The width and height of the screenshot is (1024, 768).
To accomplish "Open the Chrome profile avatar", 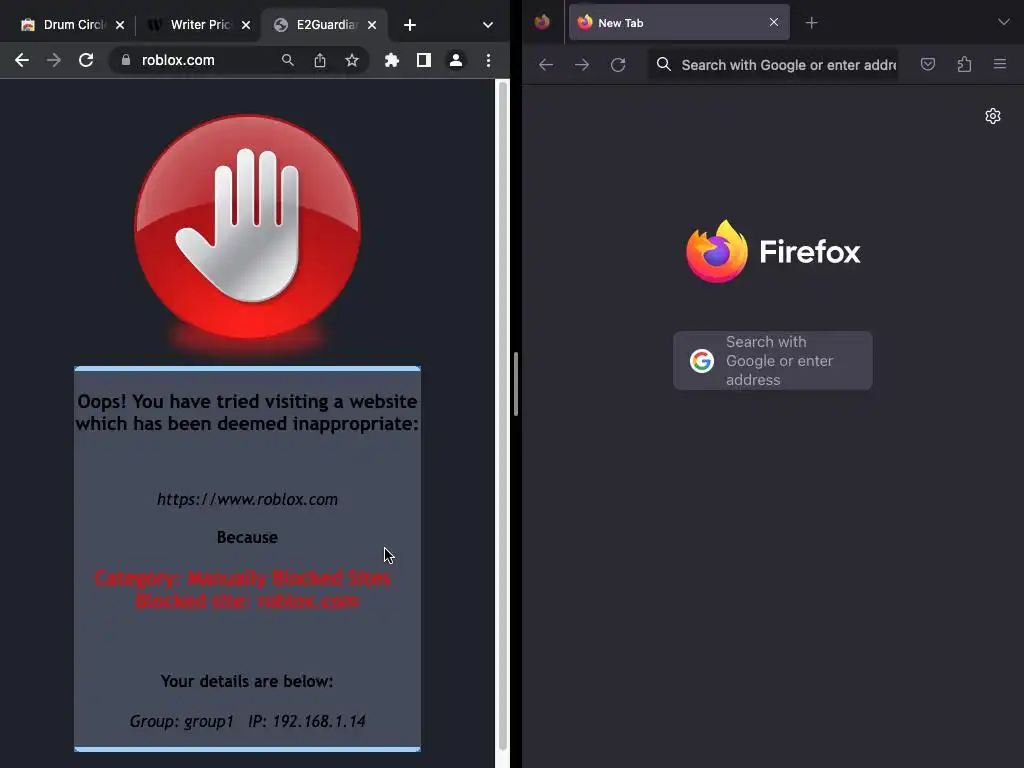I will tap(456, 60).
